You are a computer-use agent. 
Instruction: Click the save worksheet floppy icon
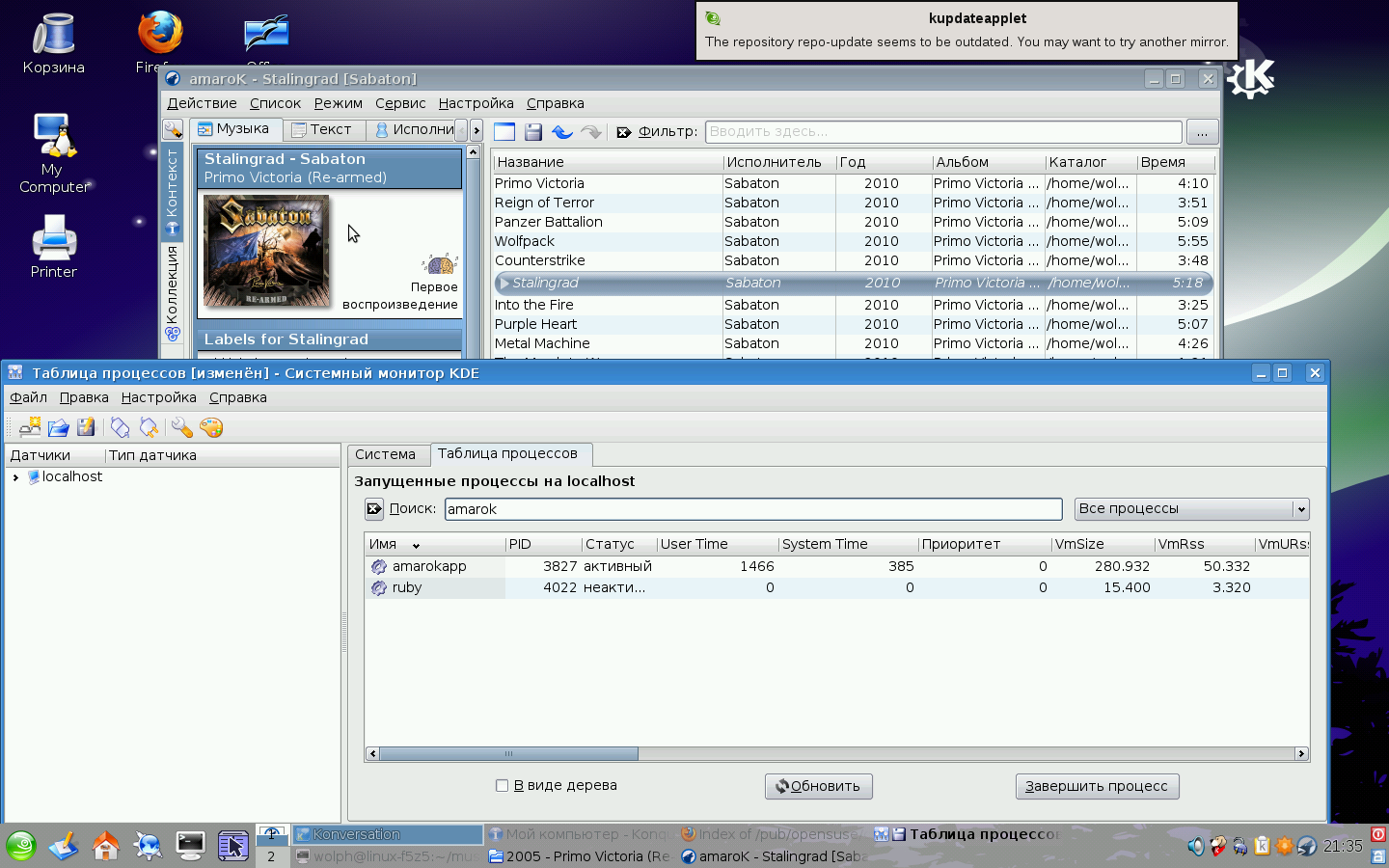tap(86, 427)
